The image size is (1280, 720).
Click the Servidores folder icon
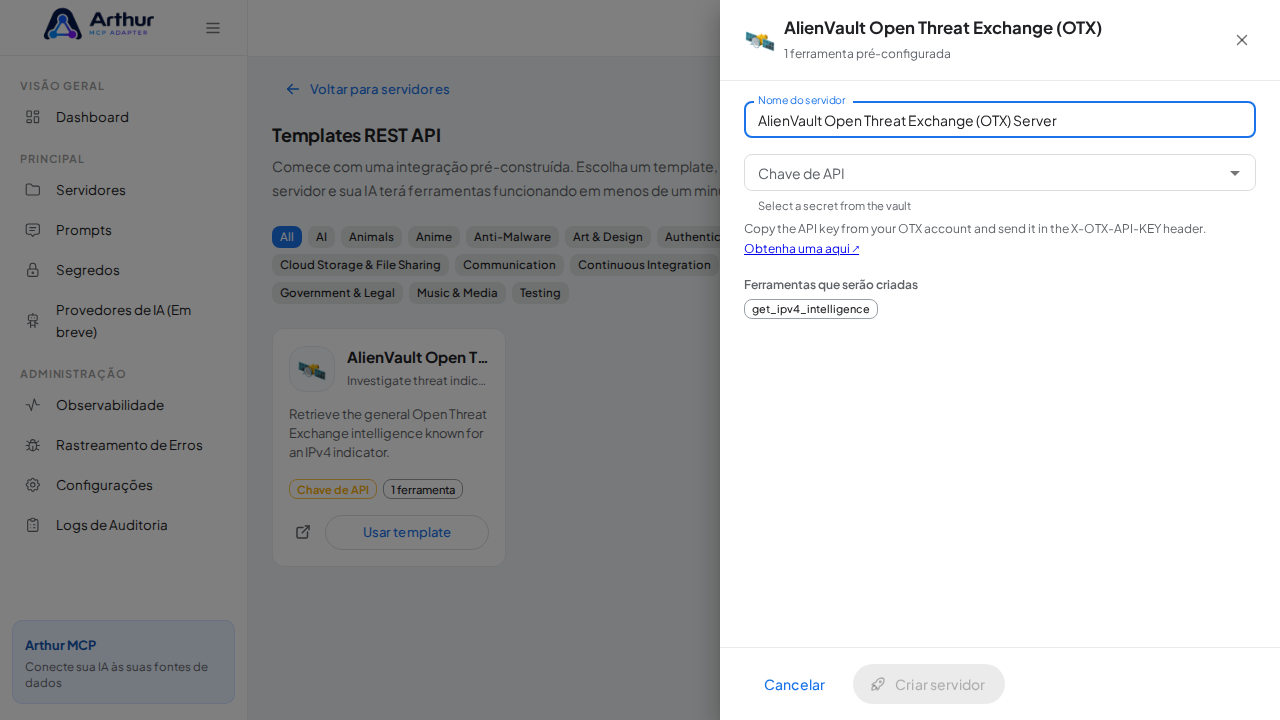(33, 190)
